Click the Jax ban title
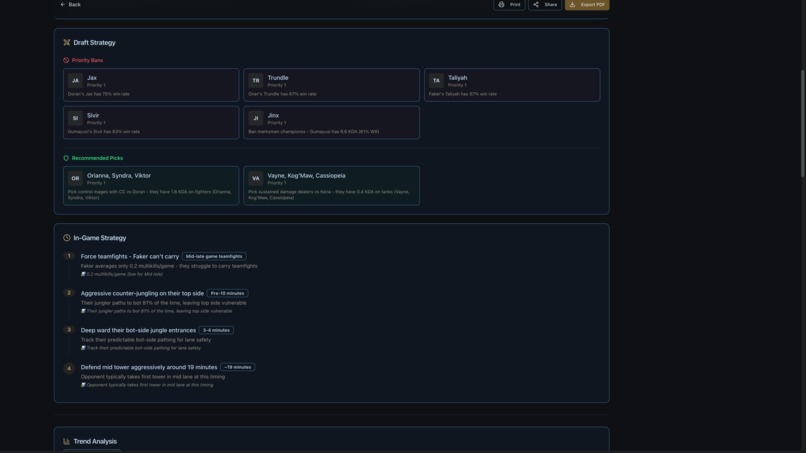The width and height of the screenshot is (806, 453). click(92, 78)
